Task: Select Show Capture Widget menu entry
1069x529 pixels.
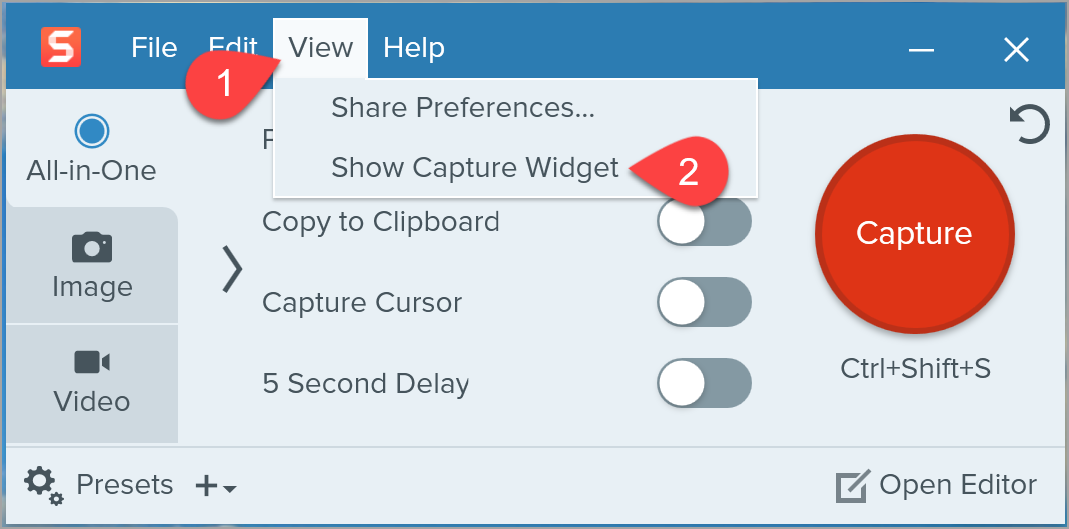Action: pyautogui.click(x=475, y=167)
